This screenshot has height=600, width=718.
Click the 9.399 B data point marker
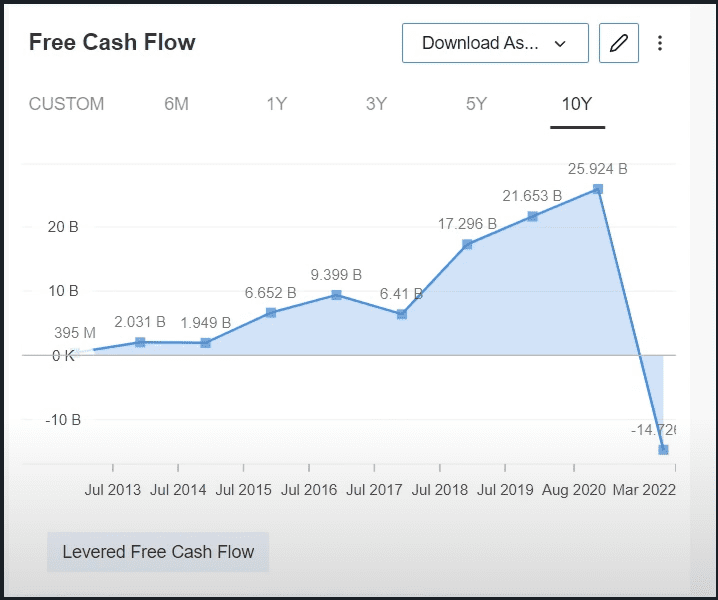click(x=336, y=295)
